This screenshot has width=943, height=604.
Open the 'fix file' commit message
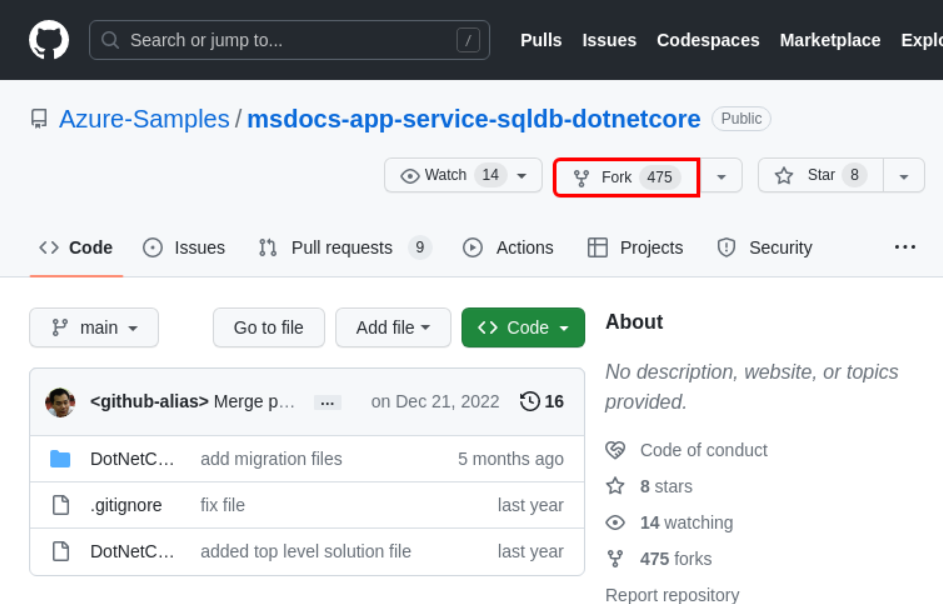pyautogui.click(x=223, y=505)
